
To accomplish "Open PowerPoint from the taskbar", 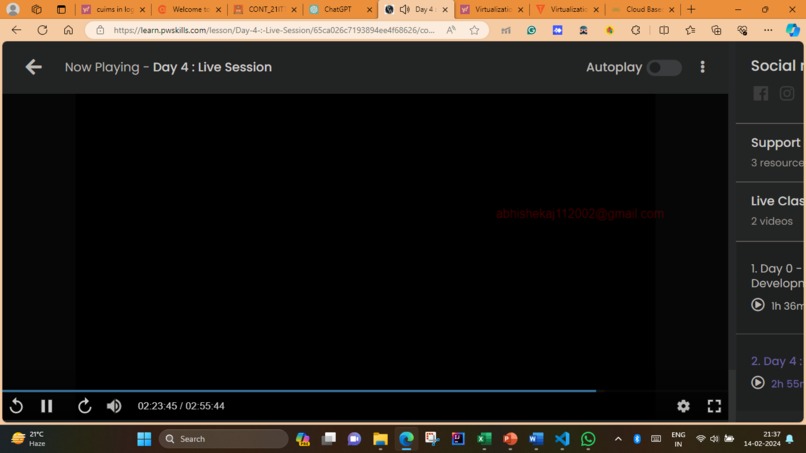I will 510,439.
